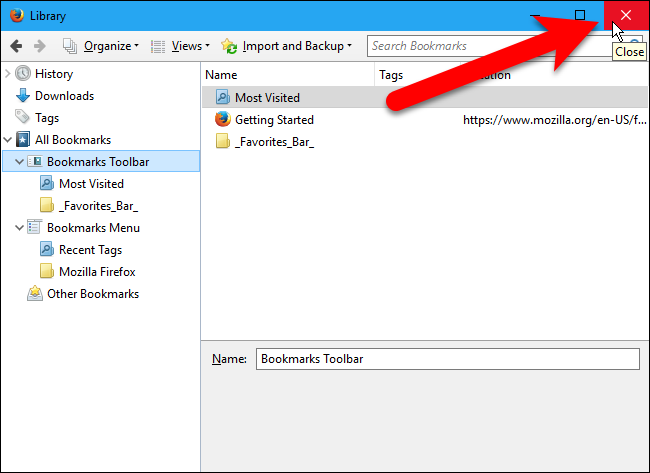Click the mozilla.org URL of Getting Started
The height and width of the screenshot is (473, 650).
click(x=554, y=120)
